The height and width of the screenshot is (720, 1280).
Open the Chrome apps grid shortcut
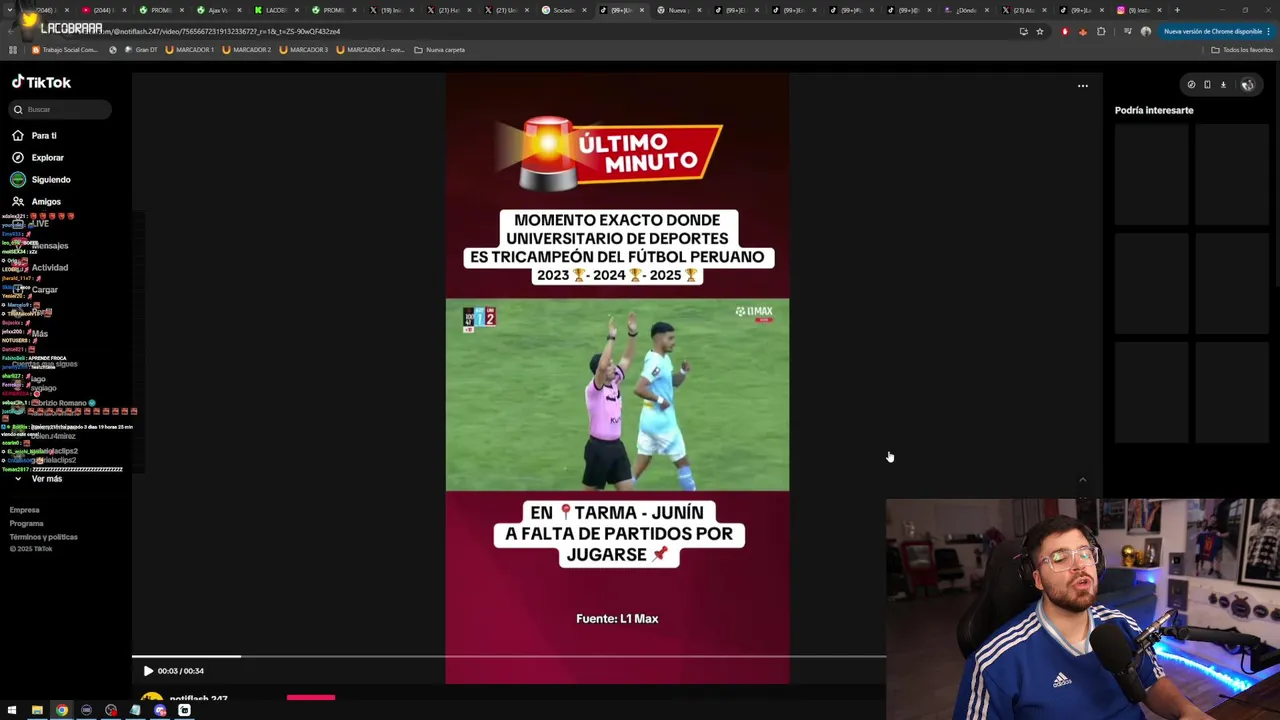tap(13, 50)
